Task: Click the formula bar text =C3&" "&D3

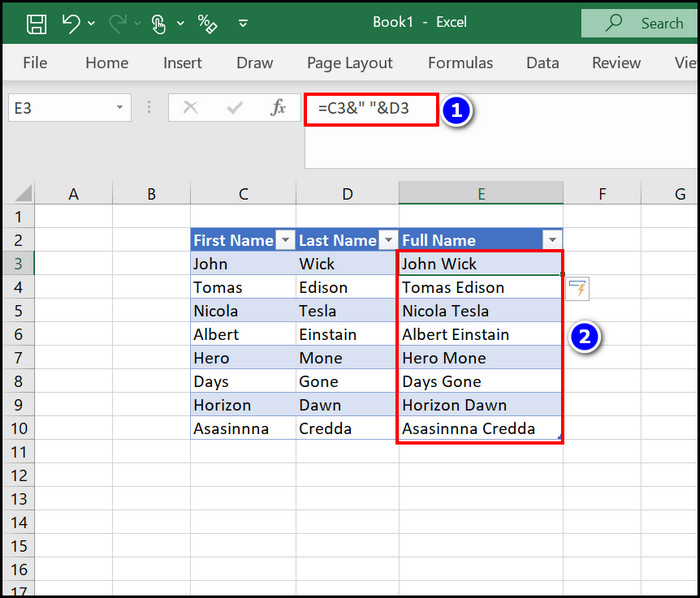Action: (363, 108)
